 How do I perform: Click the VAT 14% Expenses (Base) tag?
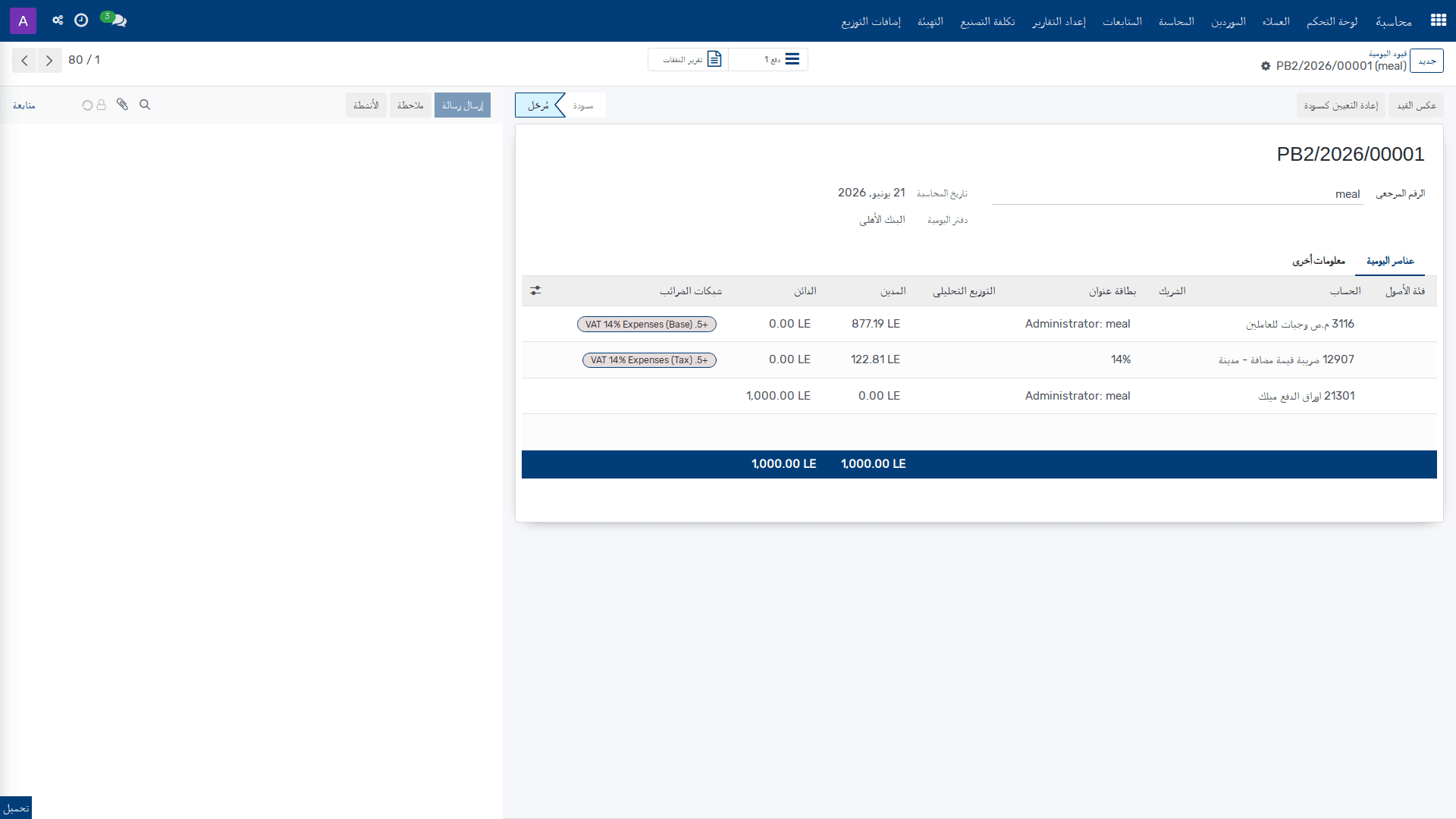[647, 324]
